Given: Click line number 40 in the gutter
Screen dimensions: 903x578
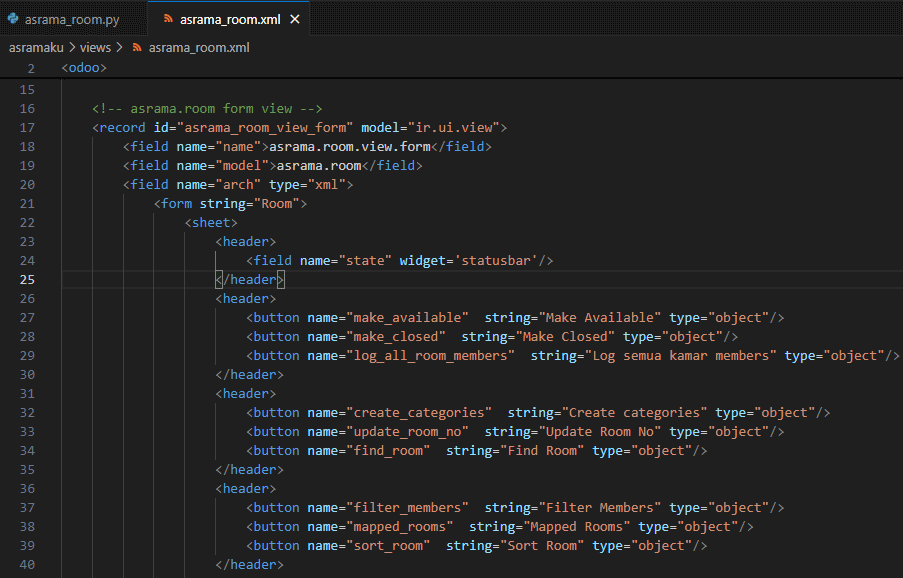Looking at the screenshot, I should point(27,565).
